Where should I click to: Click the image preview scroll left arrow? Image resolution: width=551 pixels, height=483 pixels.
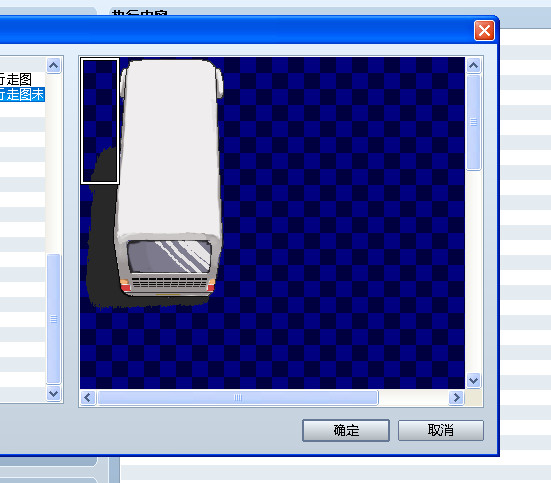88,398
